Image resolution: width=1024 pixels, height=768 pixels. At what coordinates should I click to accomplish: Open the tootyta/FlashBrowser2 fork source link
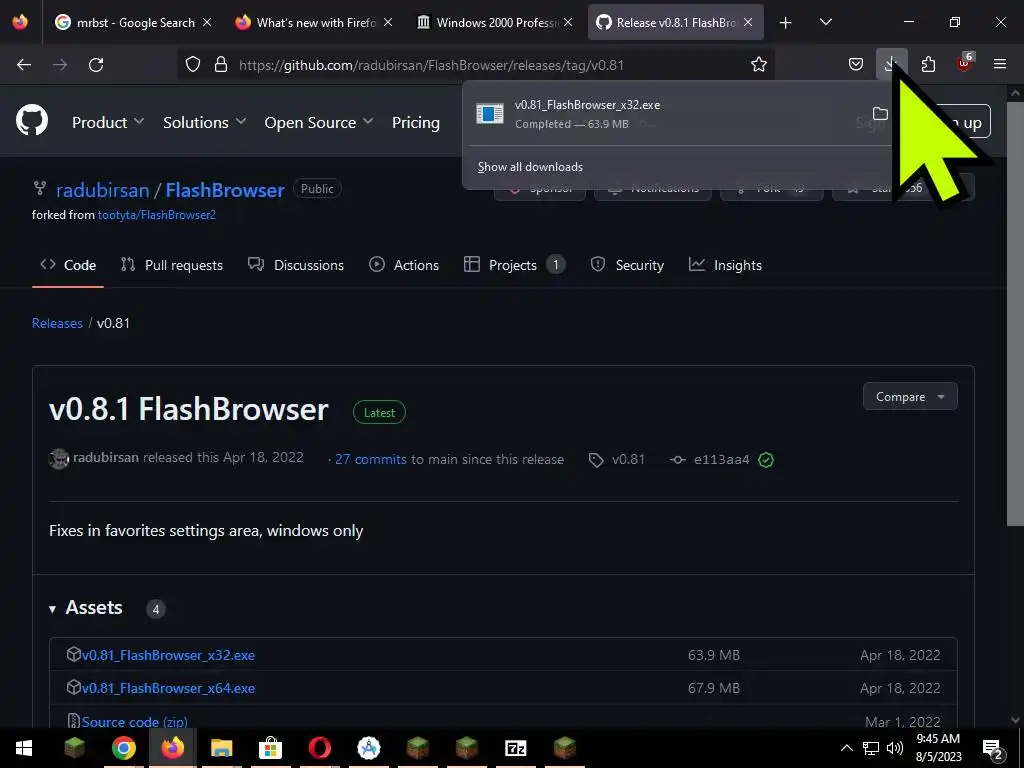157,215
